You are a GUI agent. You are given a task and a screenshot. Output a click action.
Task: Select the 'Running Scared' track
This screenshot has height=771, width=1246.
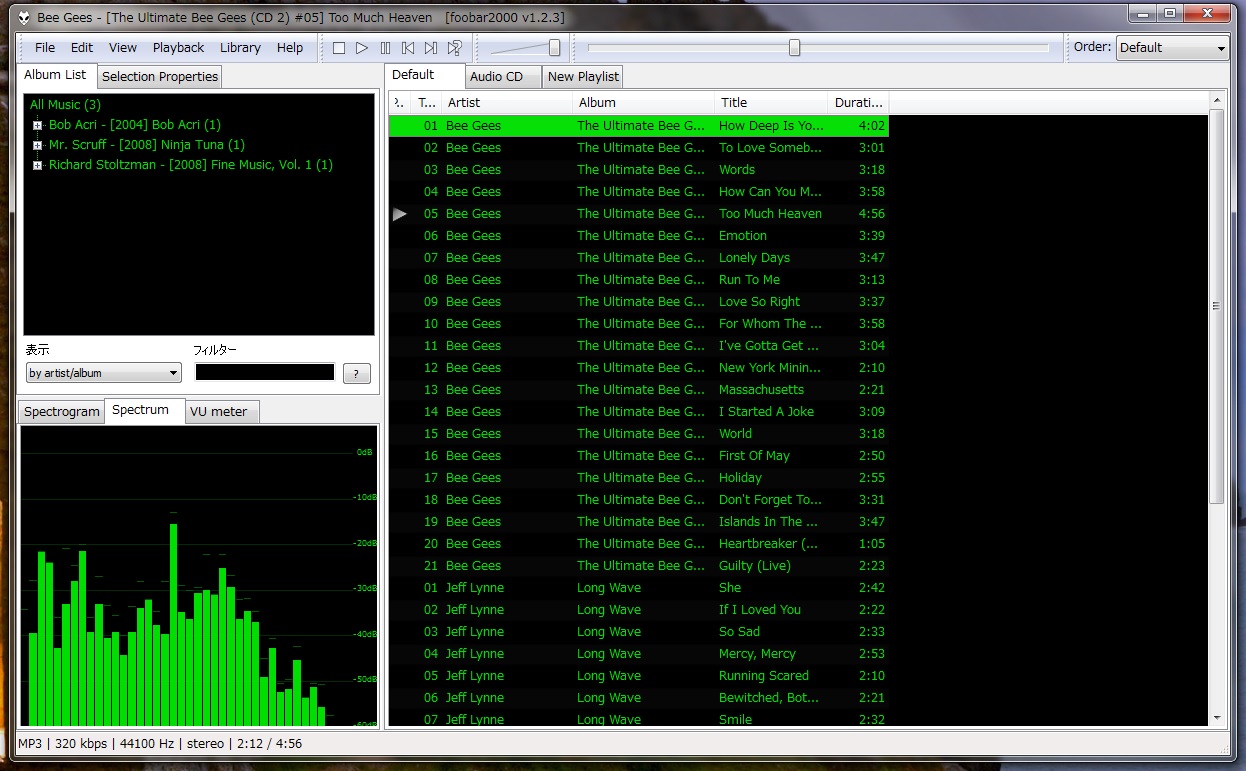(x=638, y=676)
